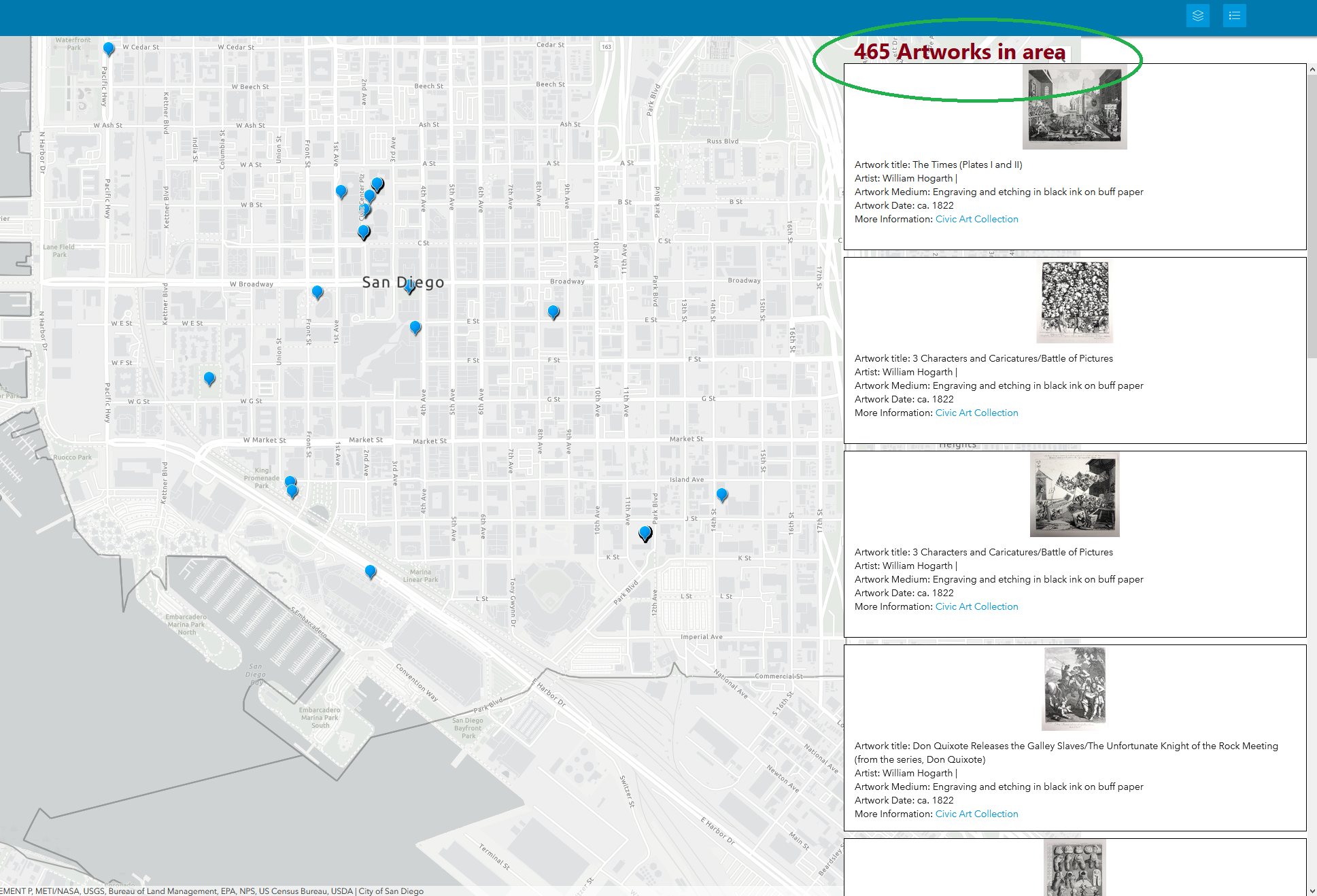Open Civic Art Collection link for The Times

pos(976,219)
